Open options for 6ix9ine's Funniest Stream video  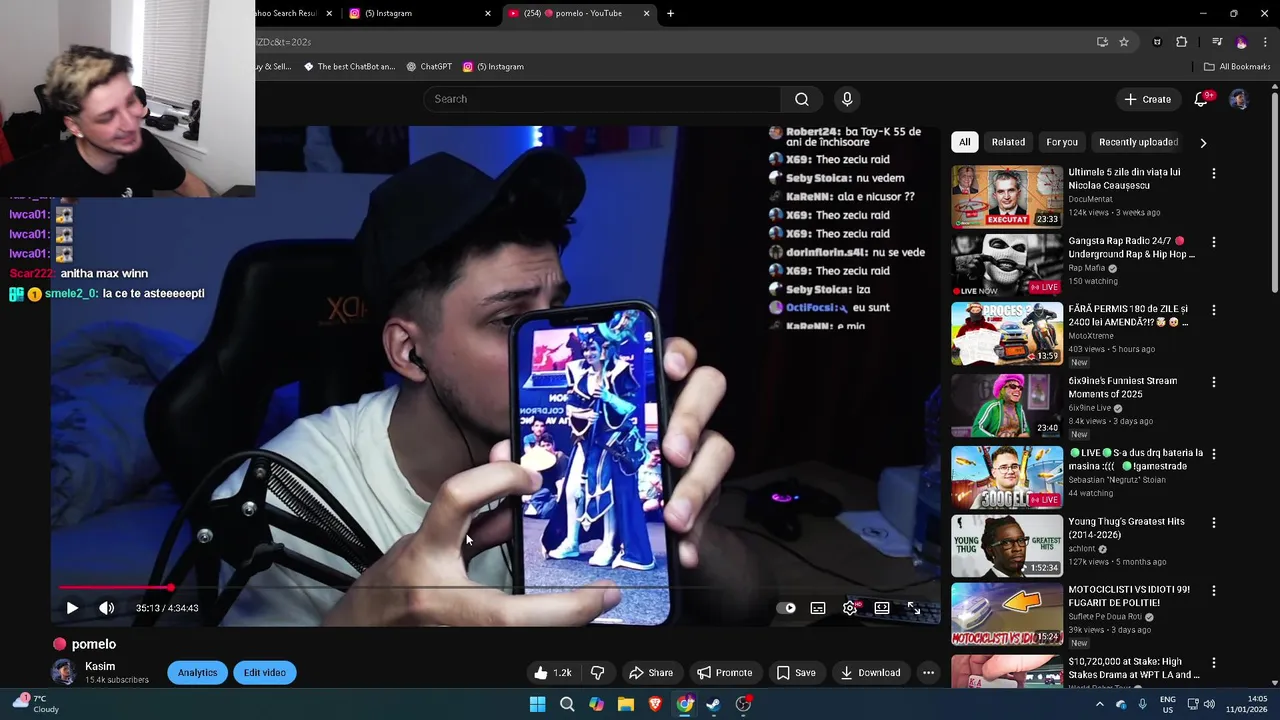pos(1214,382)
